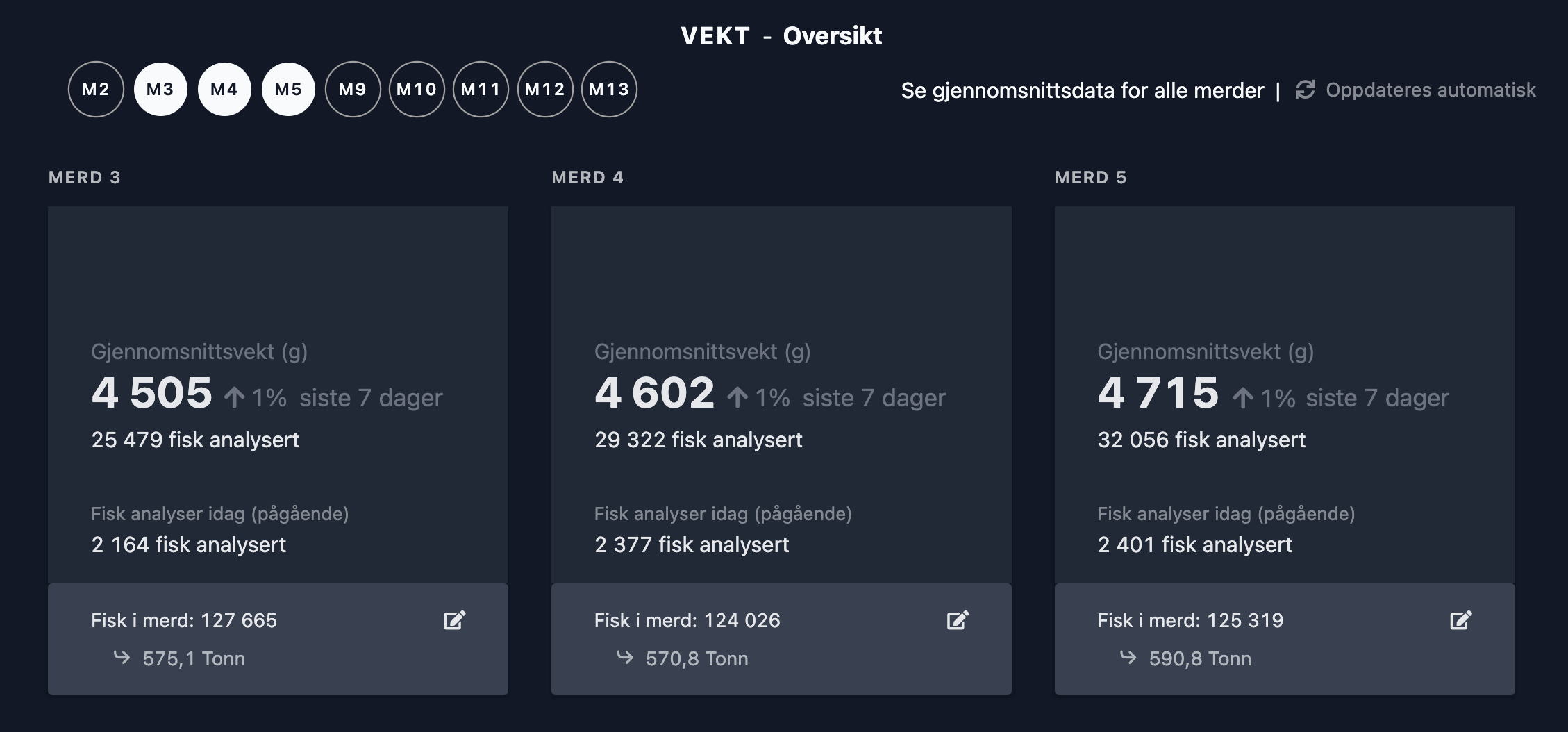Deselect the M3 pen toggle

160,90
